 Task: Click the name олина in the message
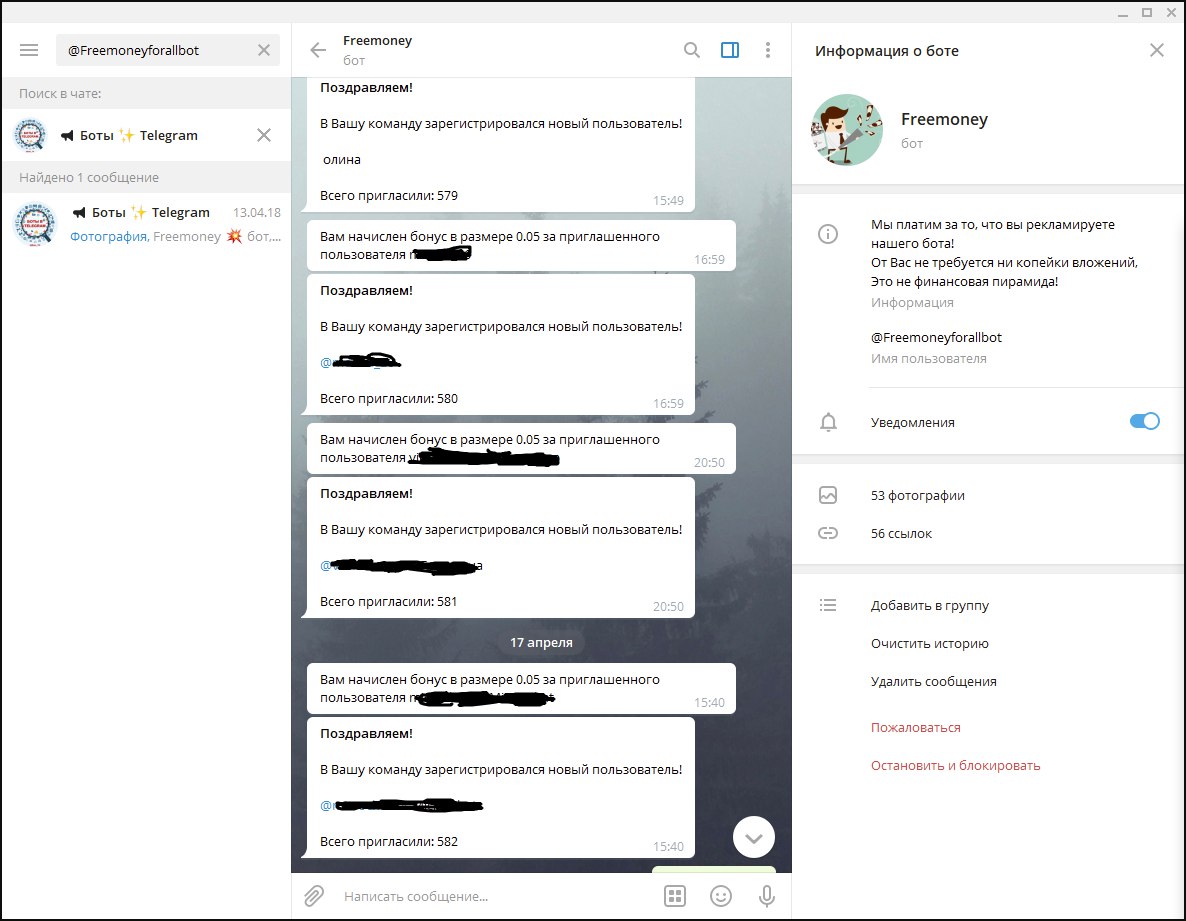click(342, 160)
